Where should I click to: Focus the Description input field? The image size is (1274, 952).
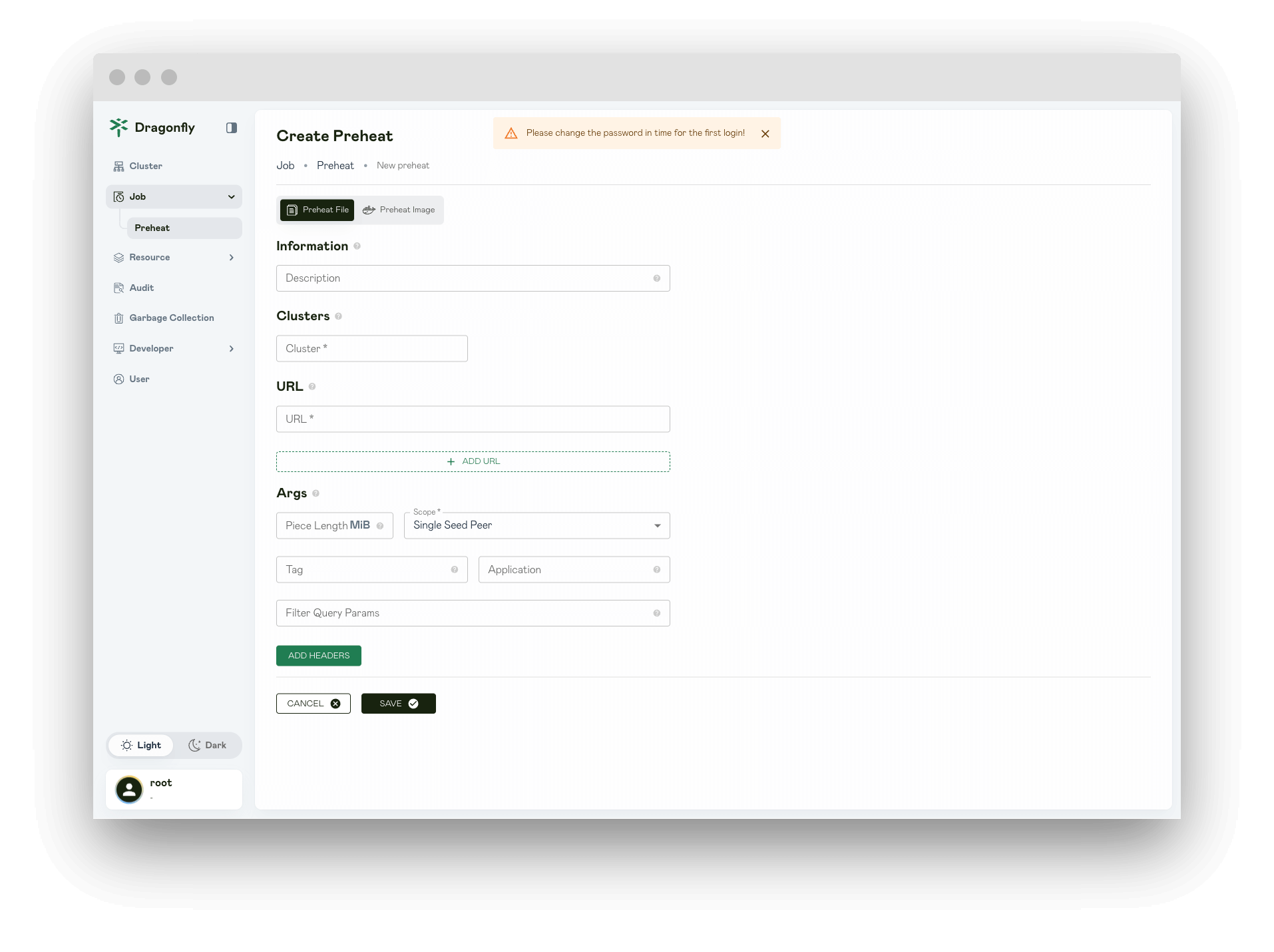[473, 278]
